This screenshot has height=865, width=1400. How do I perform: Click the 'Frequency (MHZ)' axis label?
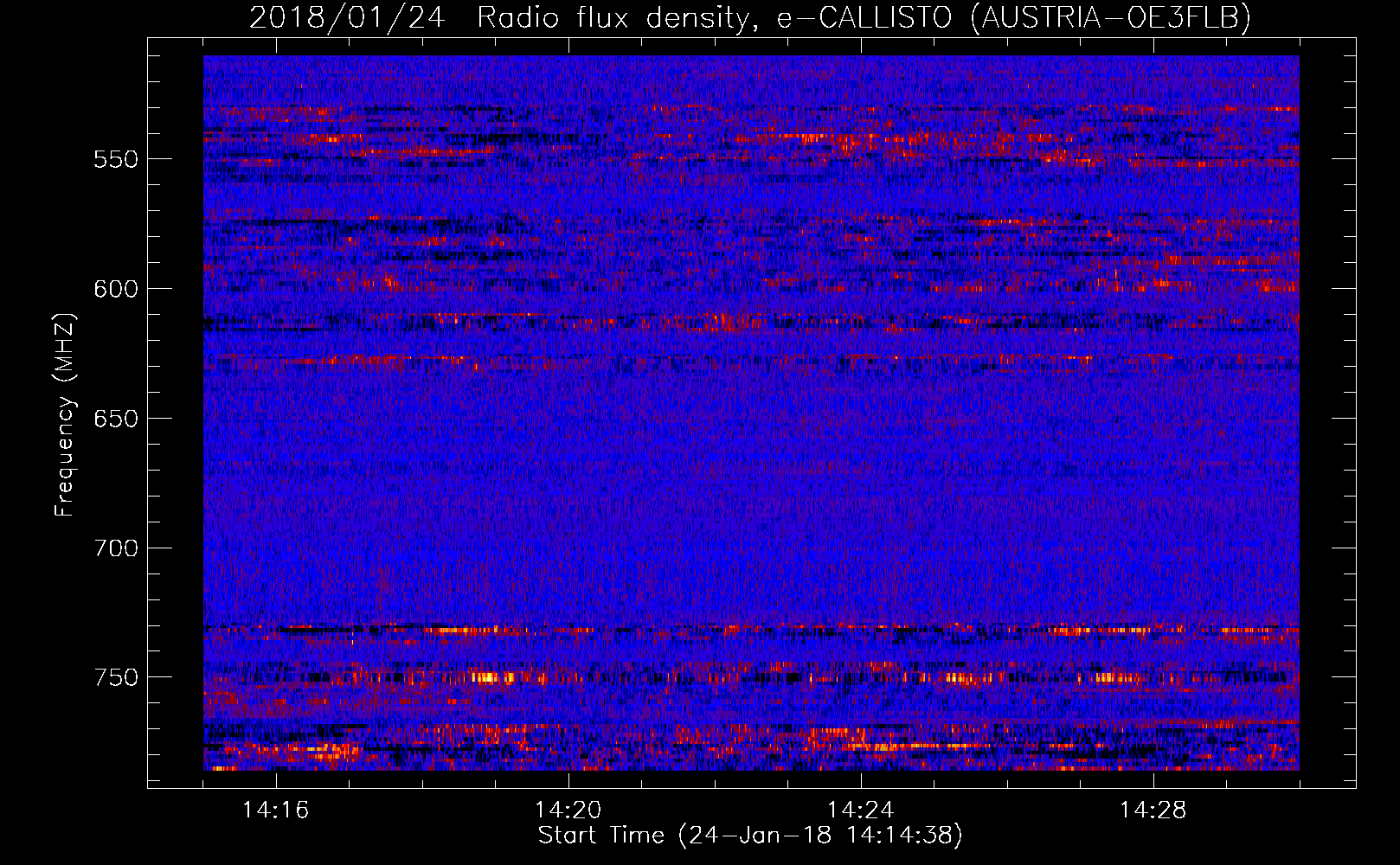(65, 414)
